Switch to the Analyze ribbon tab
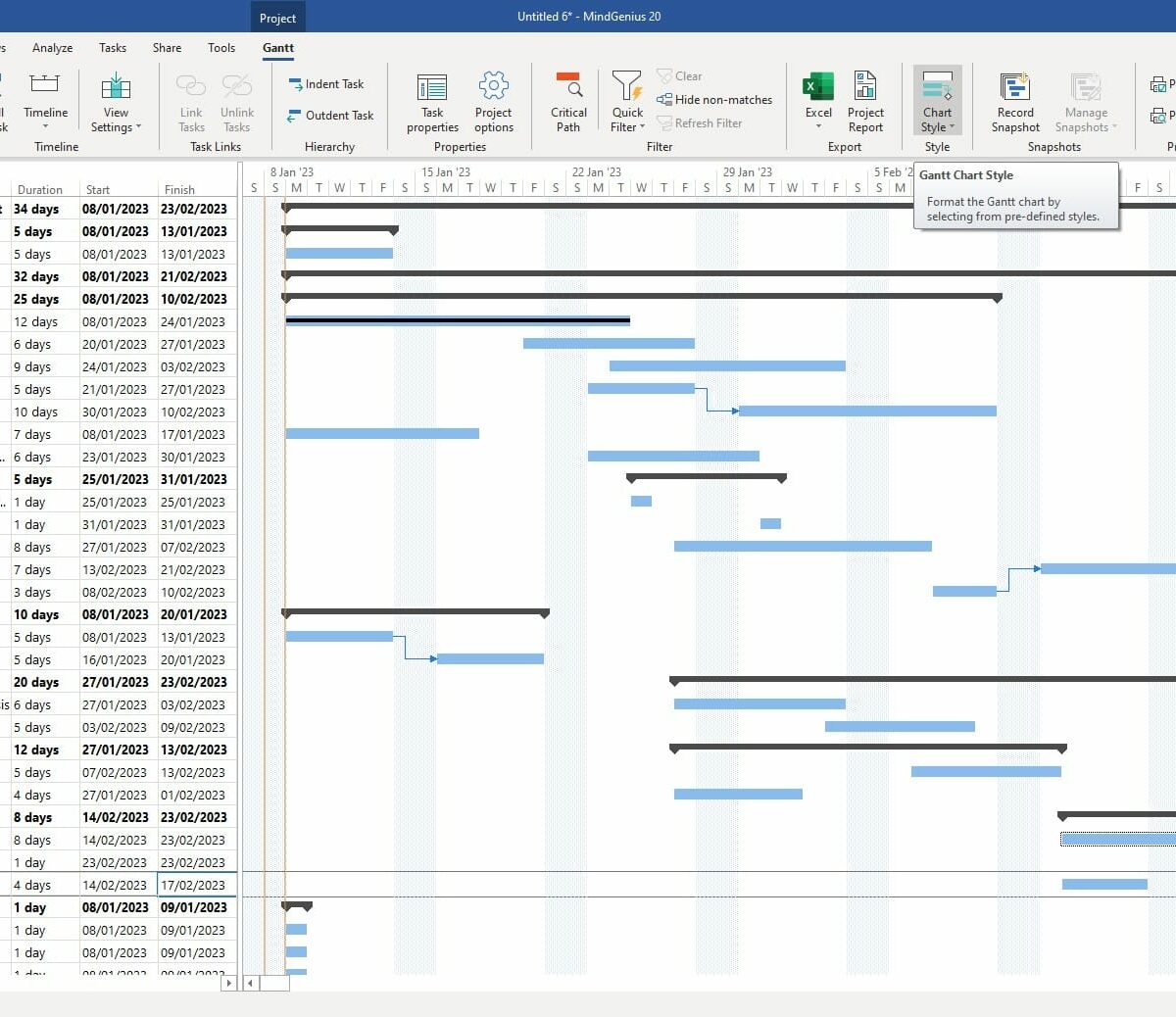Viewport: 1176px width, 1017px height. [52, 48]
